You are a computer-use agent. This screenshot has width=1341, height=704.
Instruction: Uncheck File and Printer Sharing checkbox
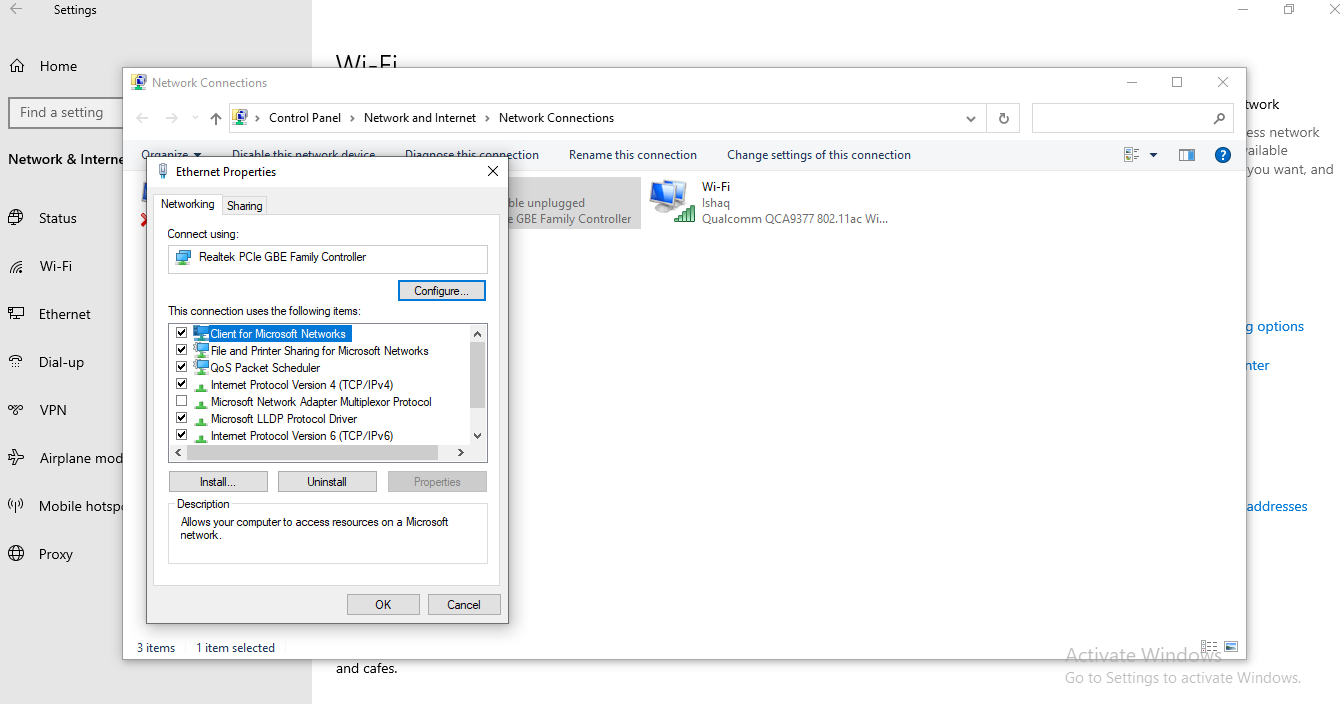(x=181, y=350)
